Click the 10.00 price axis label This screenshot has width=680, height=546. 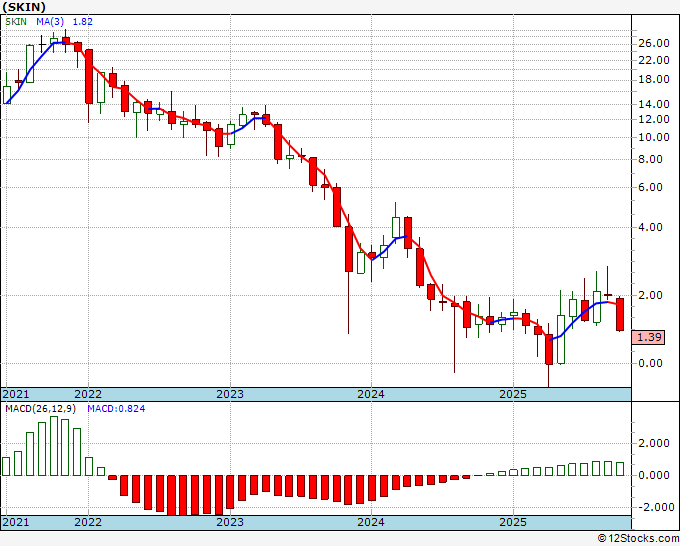(x=654, y=137)
